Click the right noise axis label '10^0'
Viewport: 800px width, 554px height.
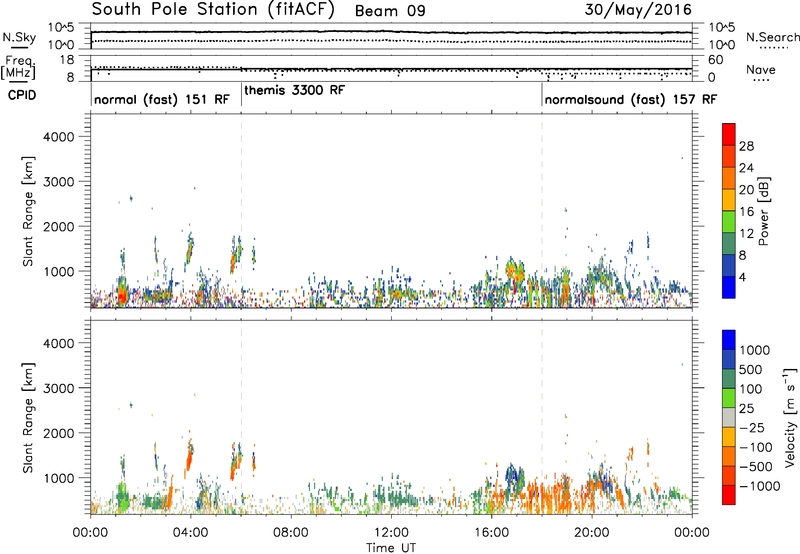click(x=722, y=45)
